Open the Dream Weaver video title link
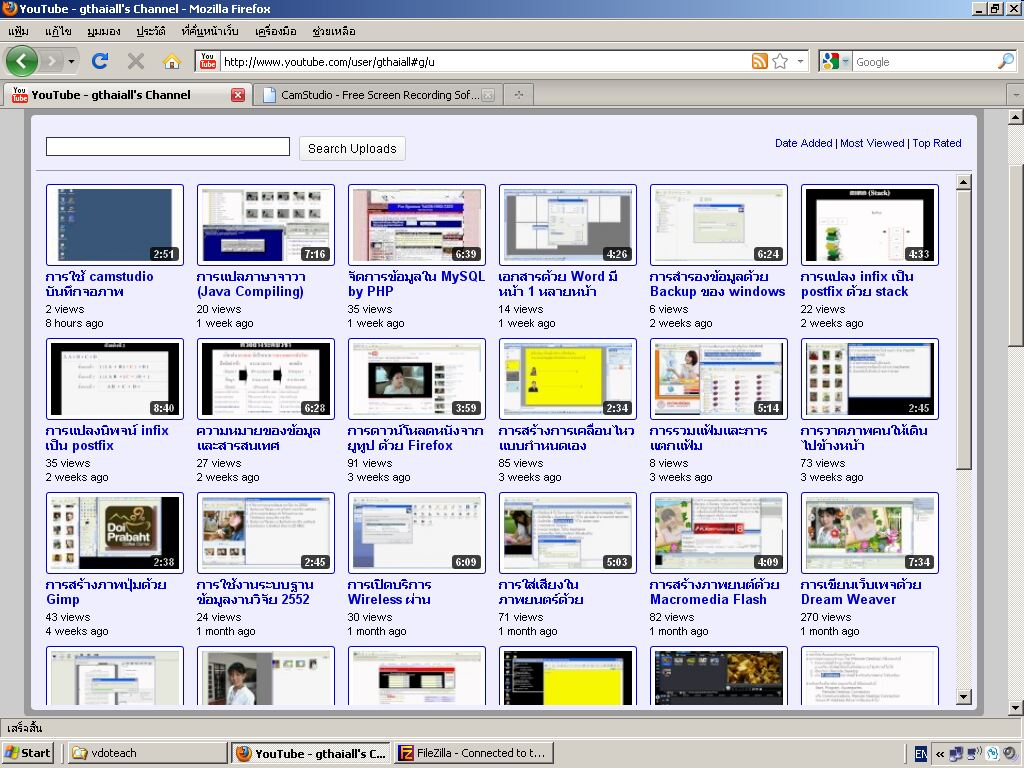 (861, 592)
